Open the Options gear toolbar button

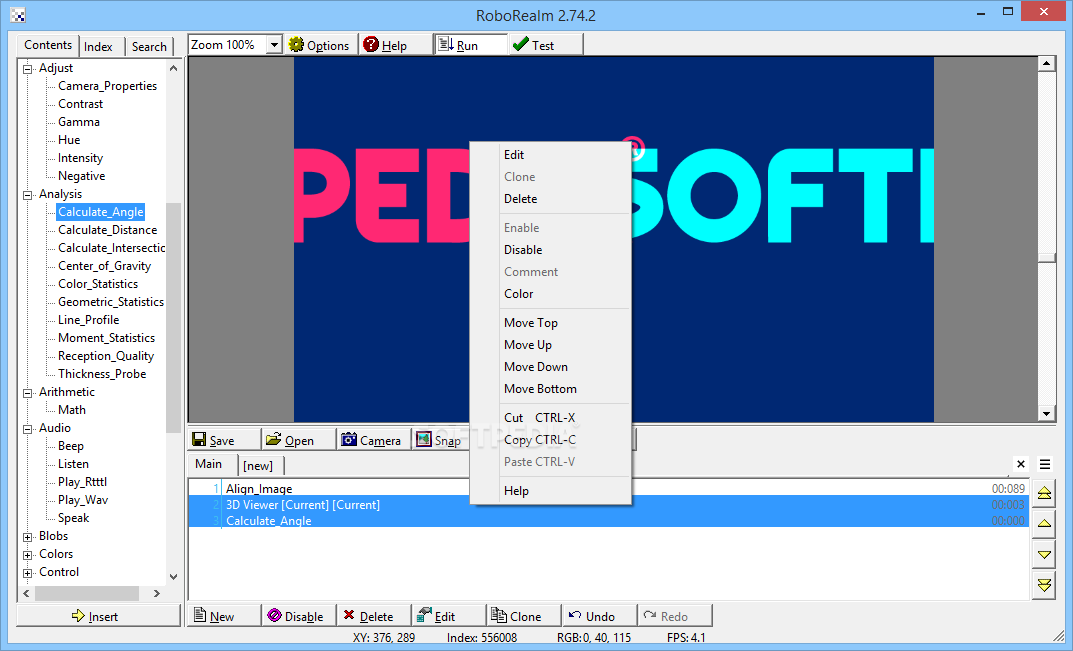(x=320, y=45)
